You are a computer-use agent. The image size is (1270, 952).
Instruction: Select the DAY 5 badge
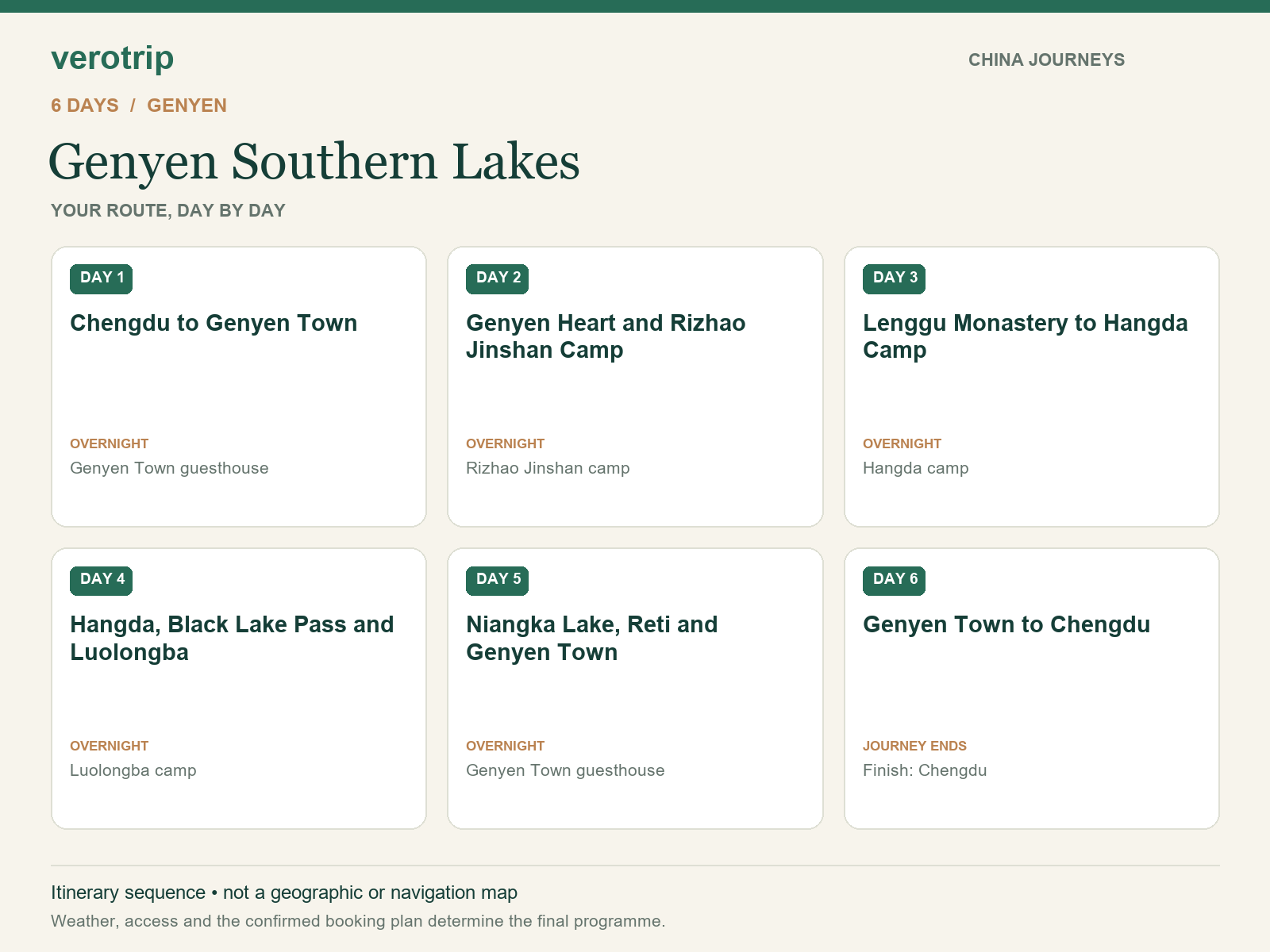[x=498, y=580]
